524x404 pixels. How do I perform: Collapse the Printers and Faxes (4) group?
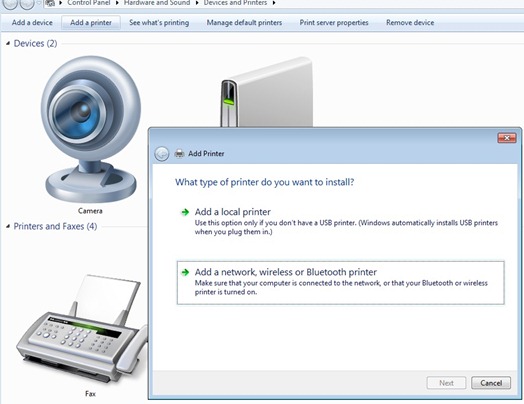pos(8,227)
